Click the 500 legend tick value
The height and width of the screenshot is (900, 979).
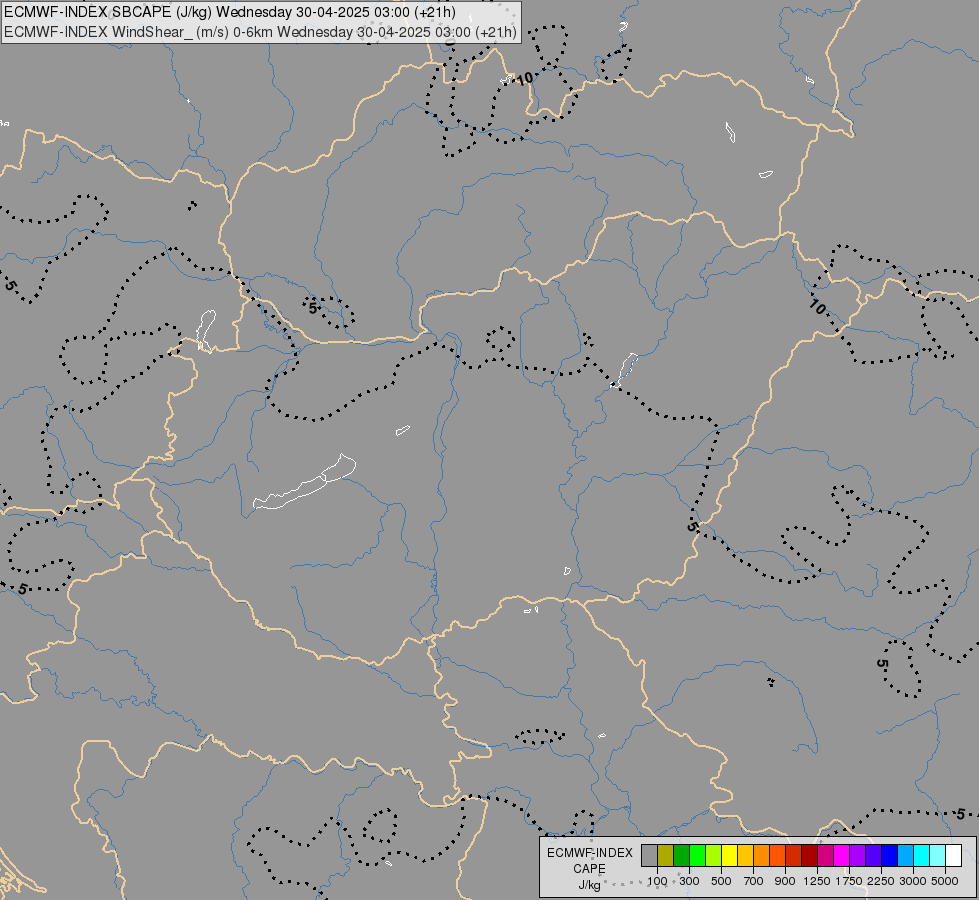721,881
